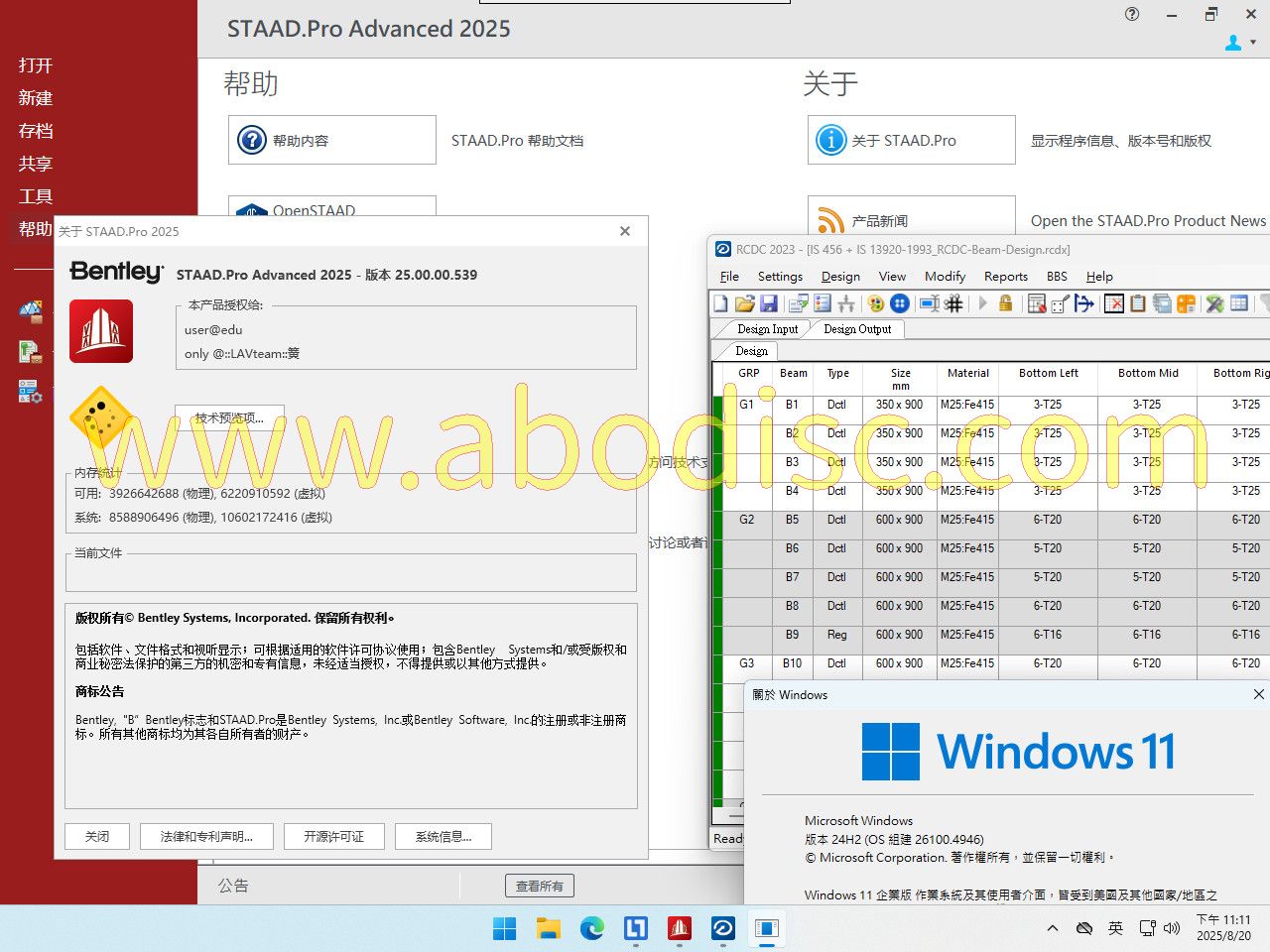Click the taskbar clock showing 下午 11:11
The width and height of the screenshot is (1270, 952).
(x=1223, y=927)
